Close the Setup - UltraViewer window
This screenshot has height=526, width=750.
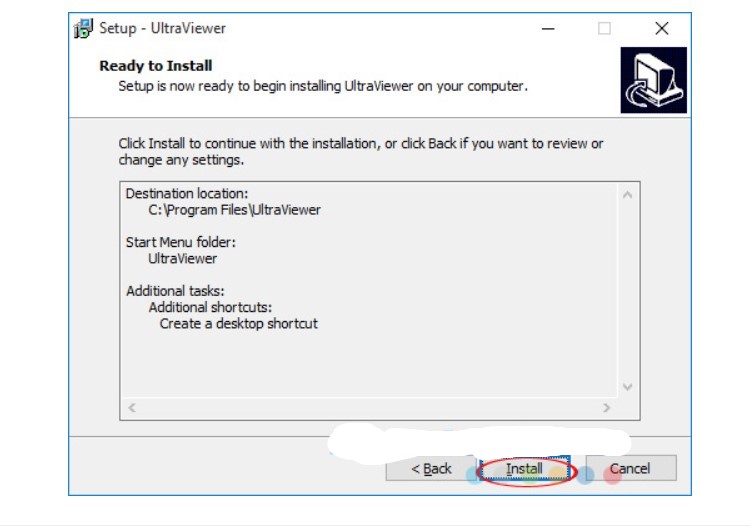[x=661, y=29]
